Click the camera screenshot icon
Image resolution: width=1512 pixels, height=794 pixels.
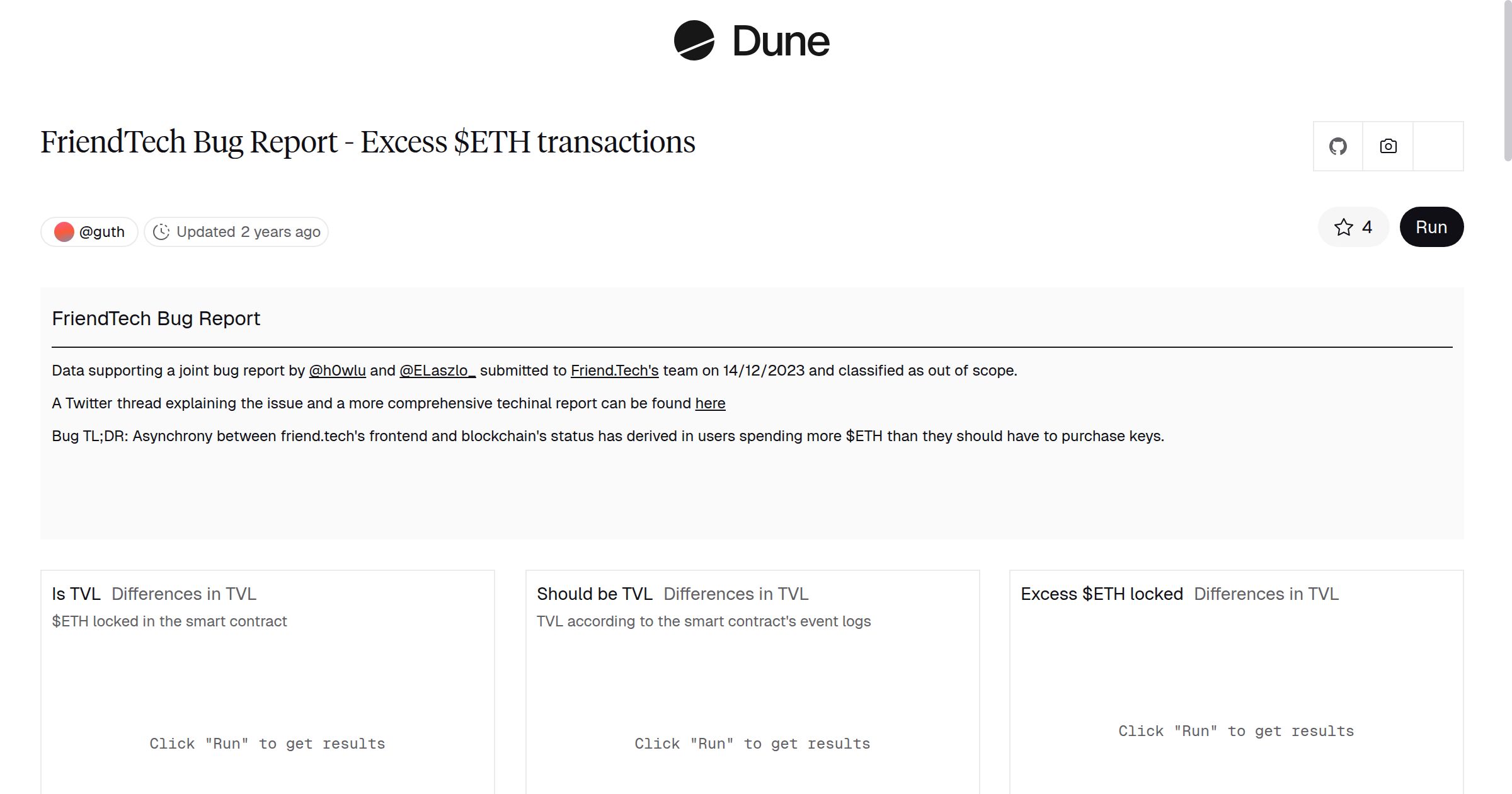[x=1388, y=146]
